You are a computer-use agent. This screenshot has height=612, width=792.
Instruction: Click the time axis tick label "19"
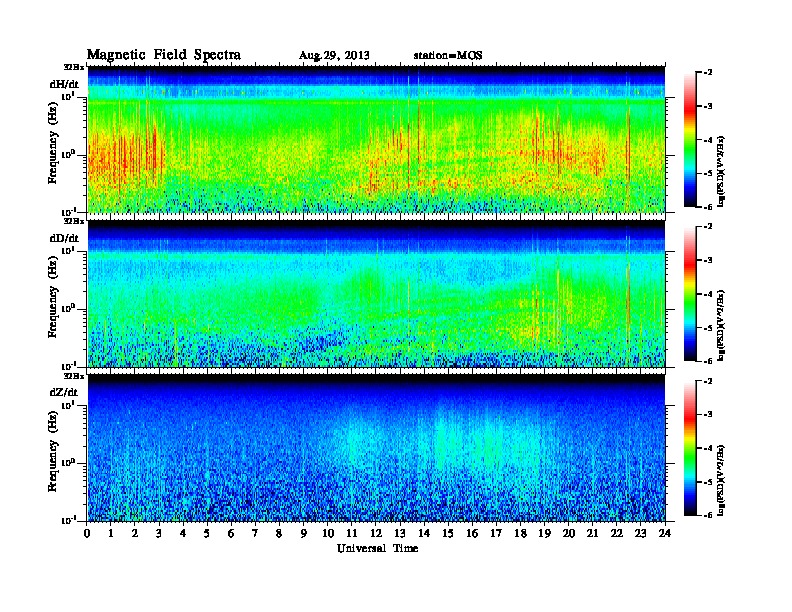tap(544, 534)
